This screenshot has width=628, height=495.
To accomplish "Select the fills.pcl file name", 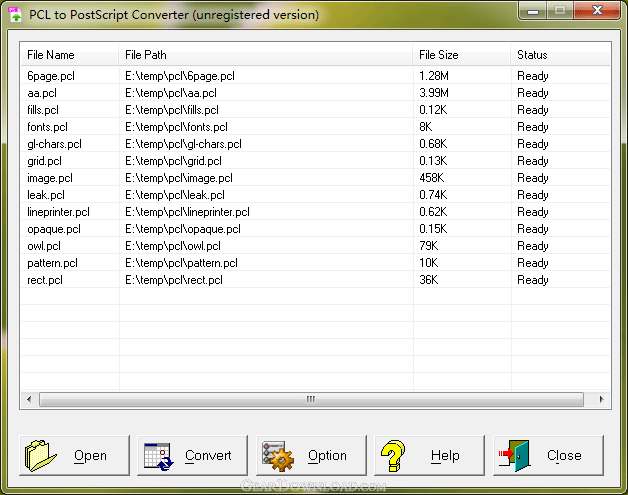I will coord(43,110).
